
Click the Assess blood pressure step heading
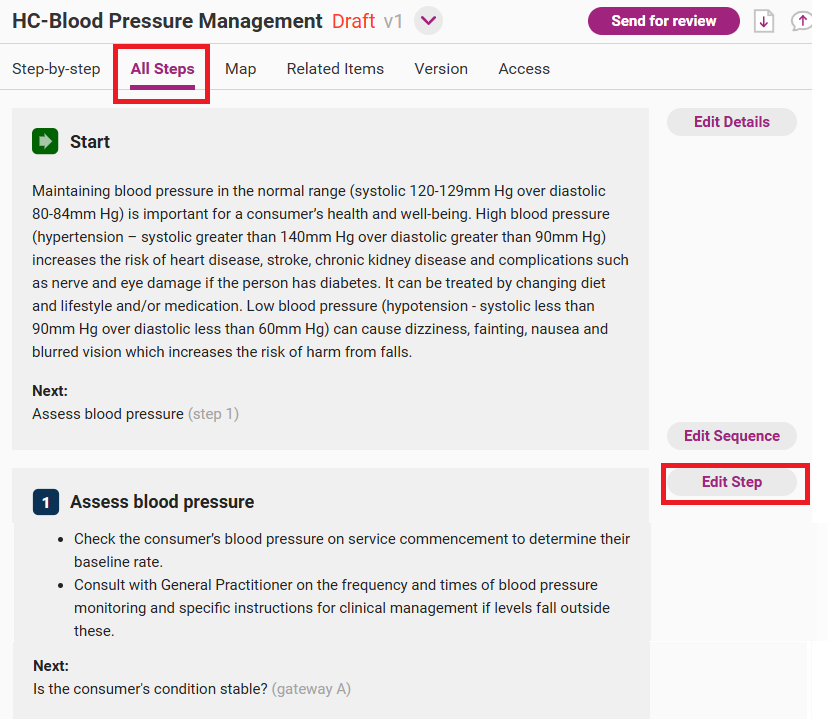[x=162, y=502]
